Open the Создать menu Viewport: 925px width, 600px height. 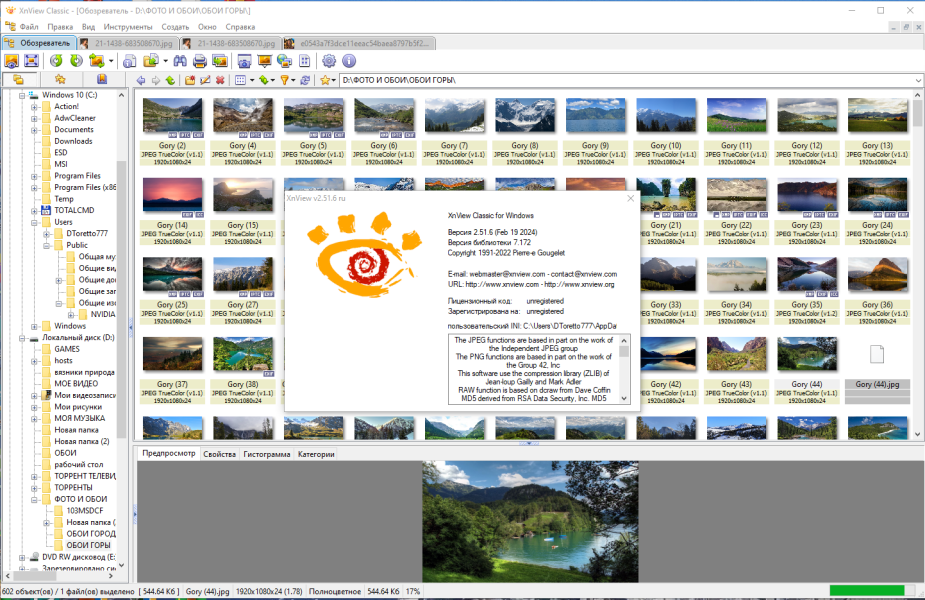[x=175, y=27]
